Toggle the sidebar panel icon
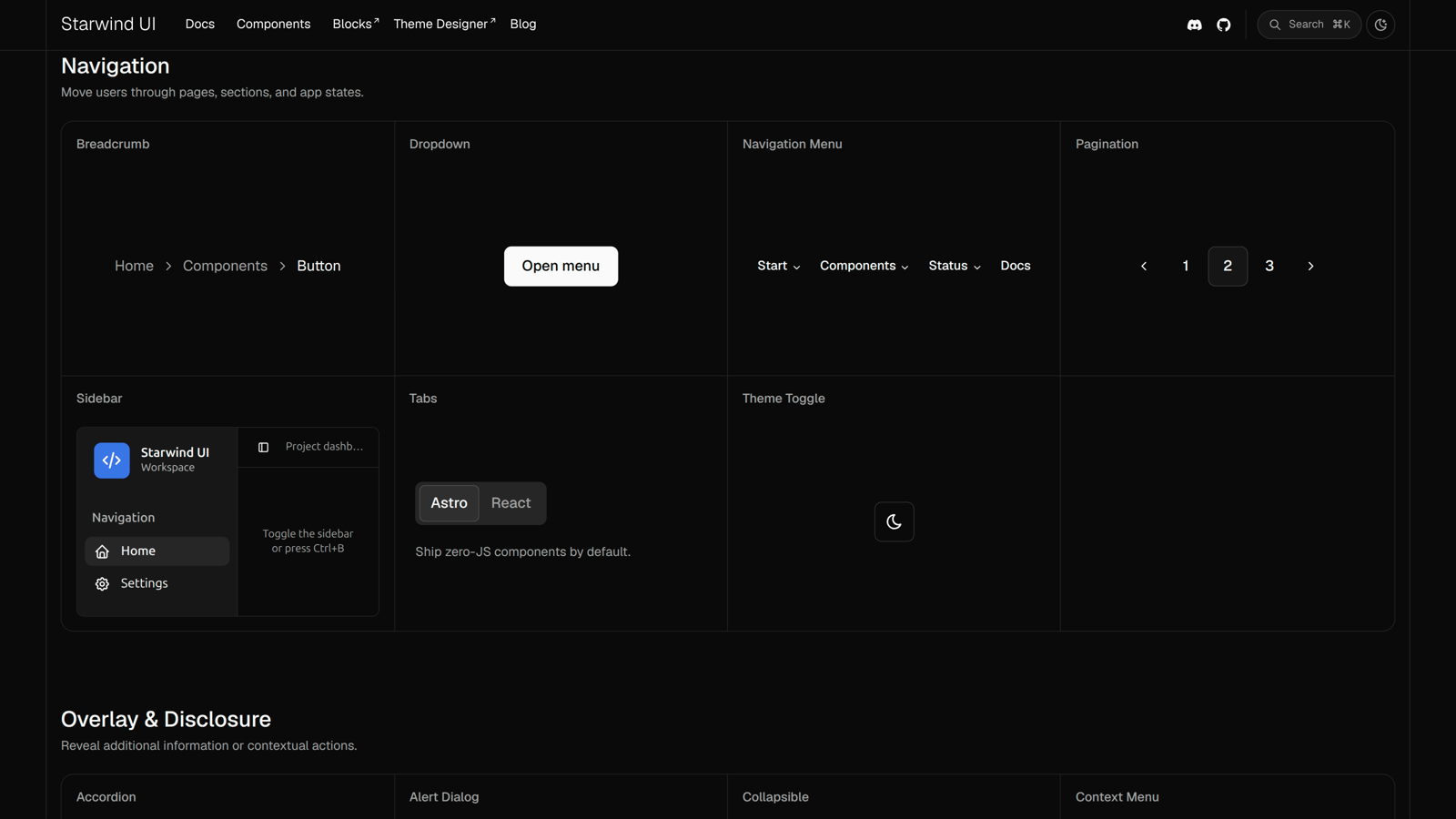 (x=263, y=447)
